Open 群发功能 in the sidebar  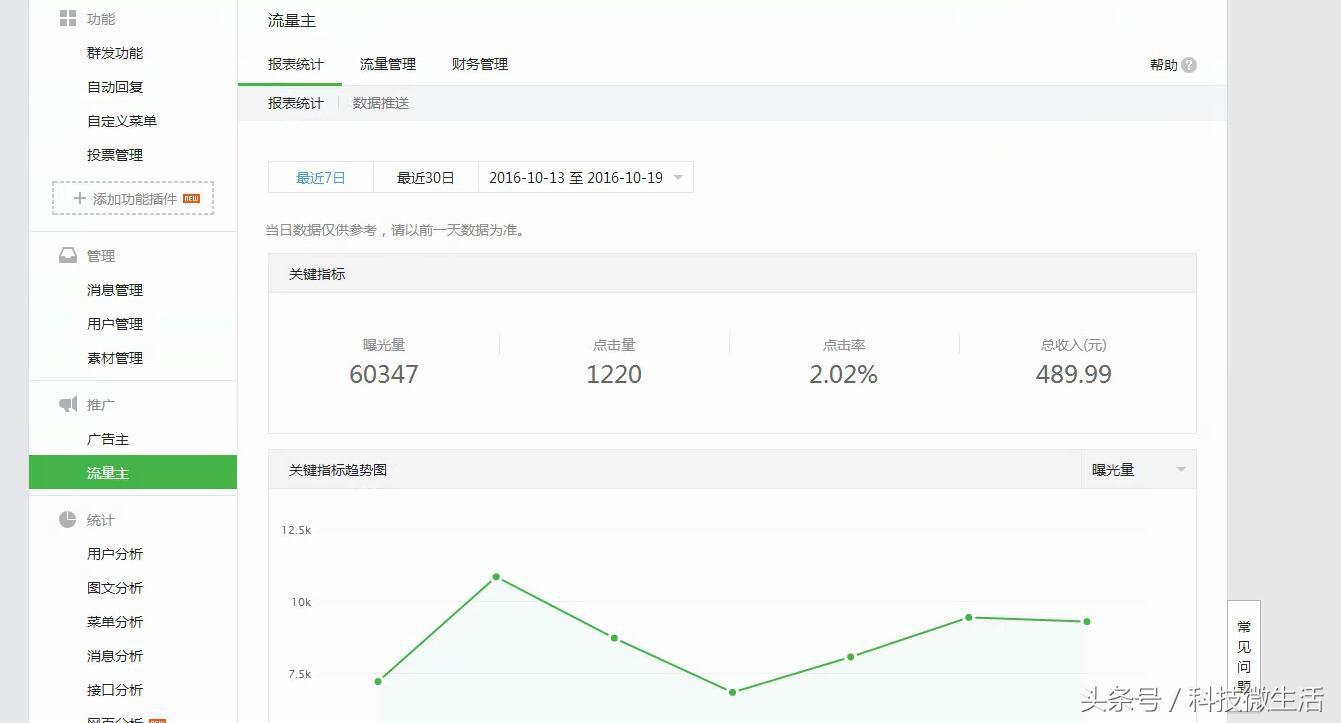115,53
